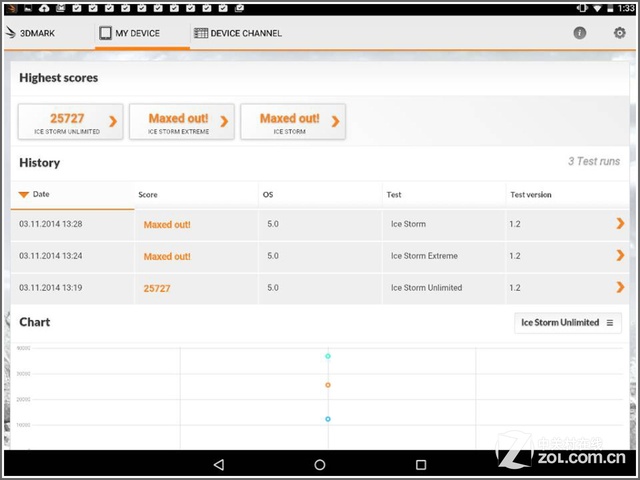Open the 3DMARK home tab
The height and width of the screenshot is (480, 640).
click(x=31, y=33)
